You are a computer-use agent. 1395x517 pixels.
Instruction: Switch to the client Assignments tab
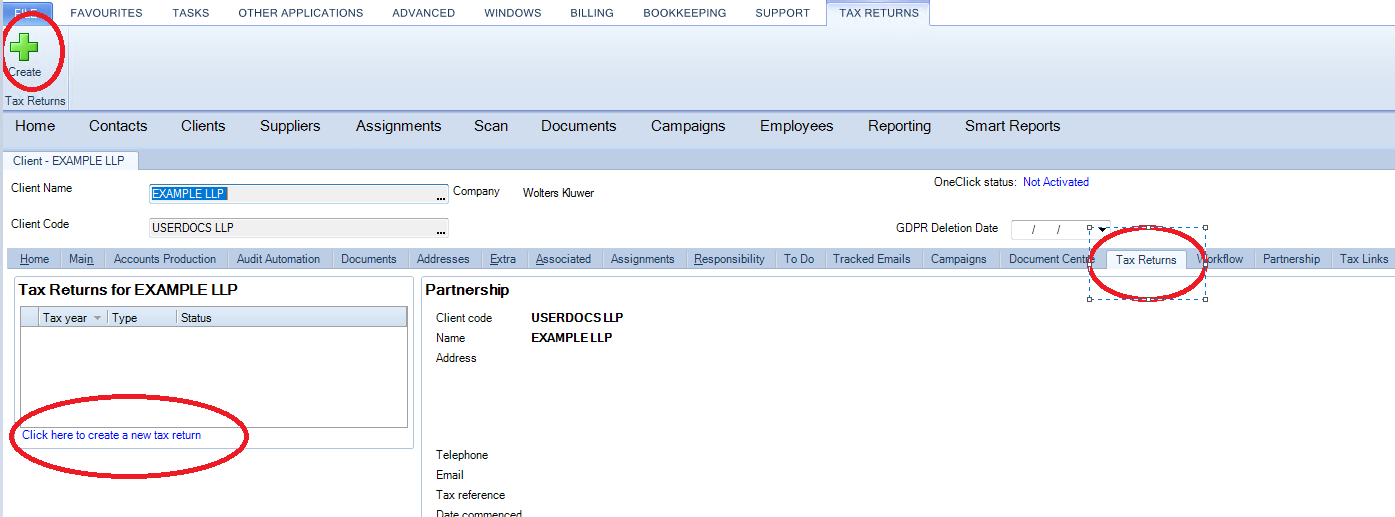pos(643,259)
